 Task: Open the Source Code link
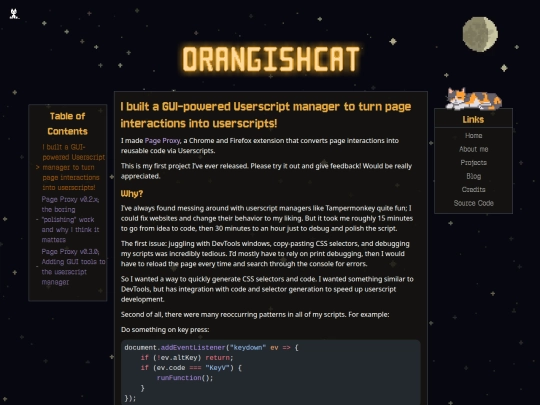click(474, 203)
